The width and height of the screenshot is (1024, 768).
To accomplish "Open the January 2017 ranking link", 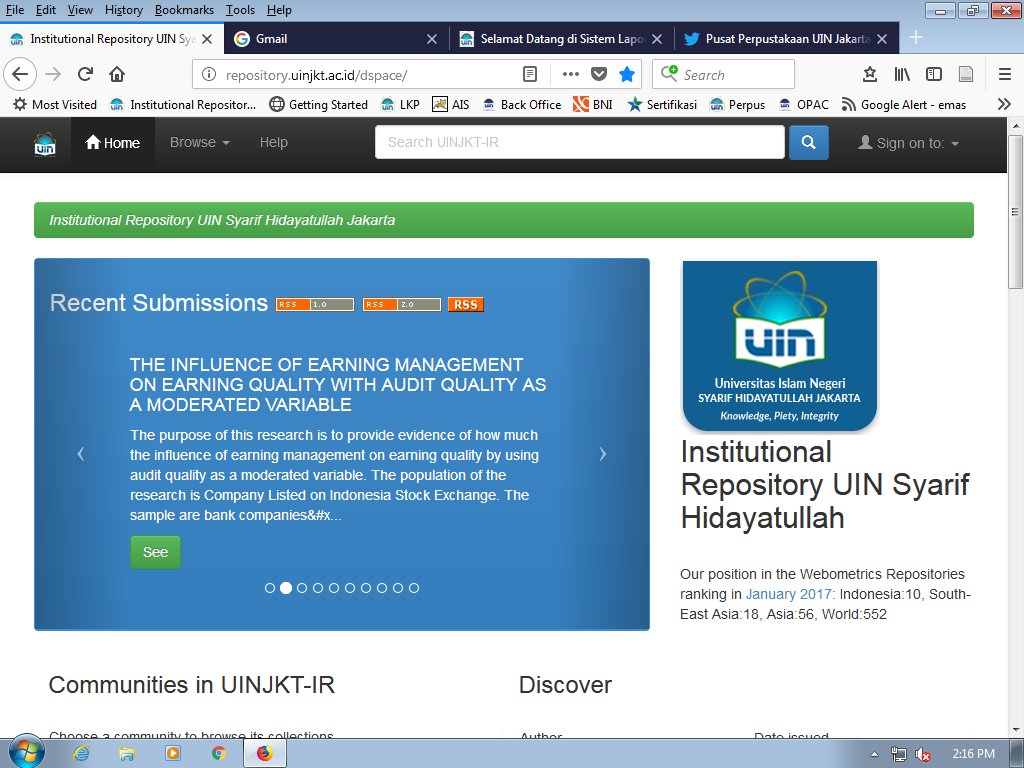I will 788,594.
